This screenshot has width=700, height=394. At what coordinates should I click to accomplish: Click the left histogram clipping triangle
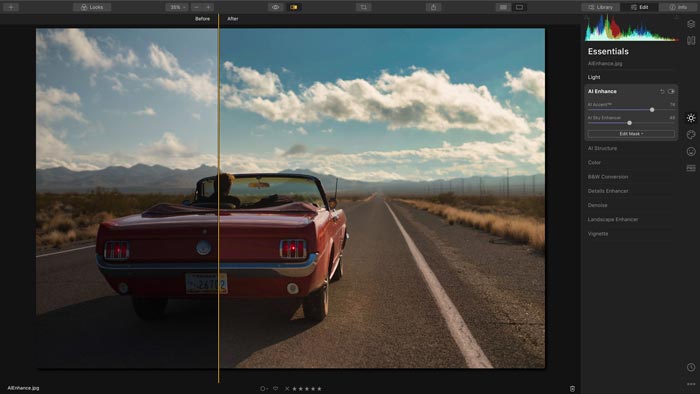[587, 17]
